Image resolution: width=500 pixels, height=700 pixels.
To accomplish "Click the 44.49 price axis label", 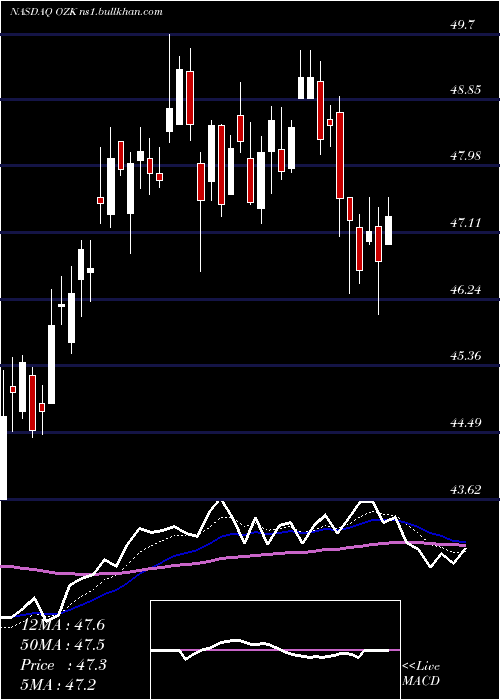I will pyautogui.click(x=466, y=422).
